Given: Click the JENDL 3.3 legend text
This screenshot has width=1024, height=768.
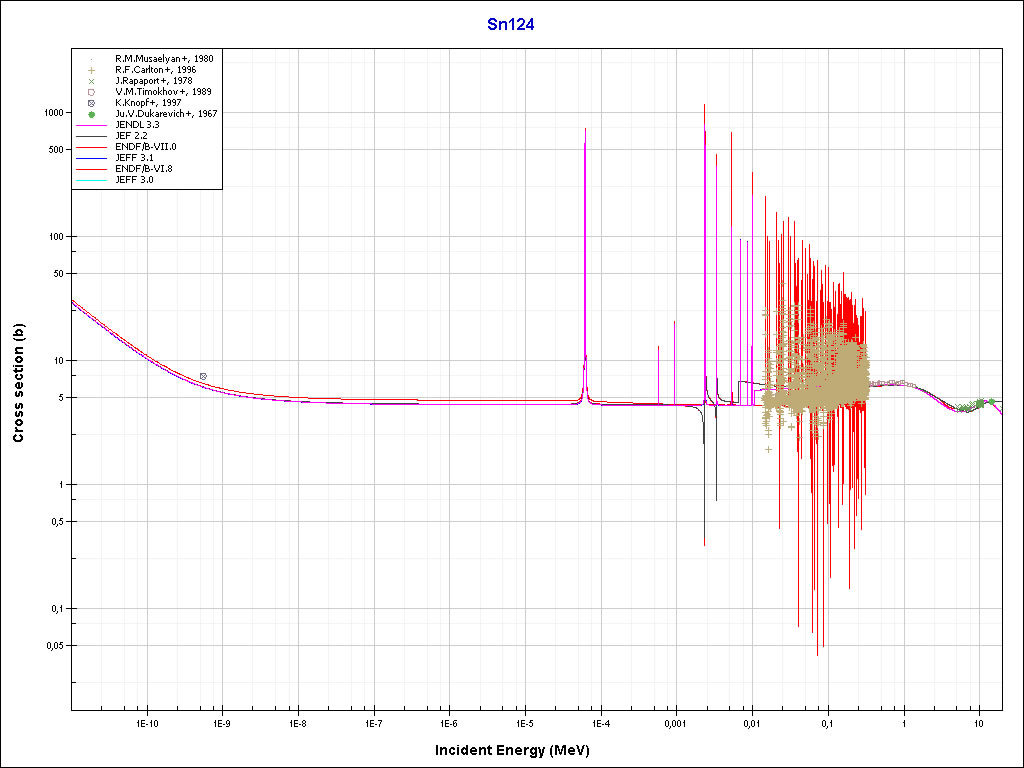Looking at the screenshot, I should coord(138,125).
